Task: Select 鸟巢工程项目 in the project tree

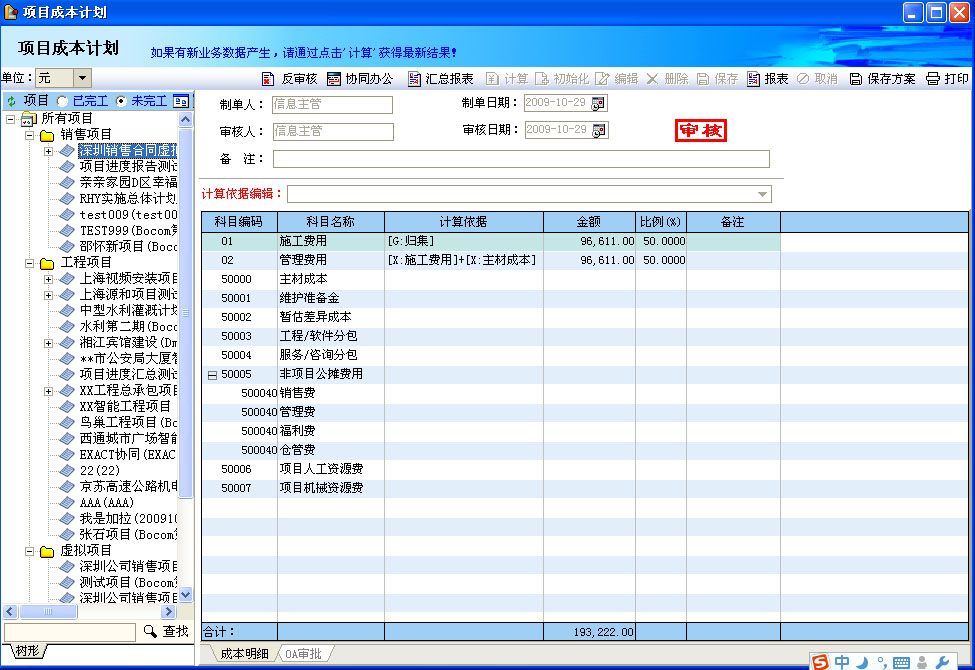Action: click(x=128, y=422)
